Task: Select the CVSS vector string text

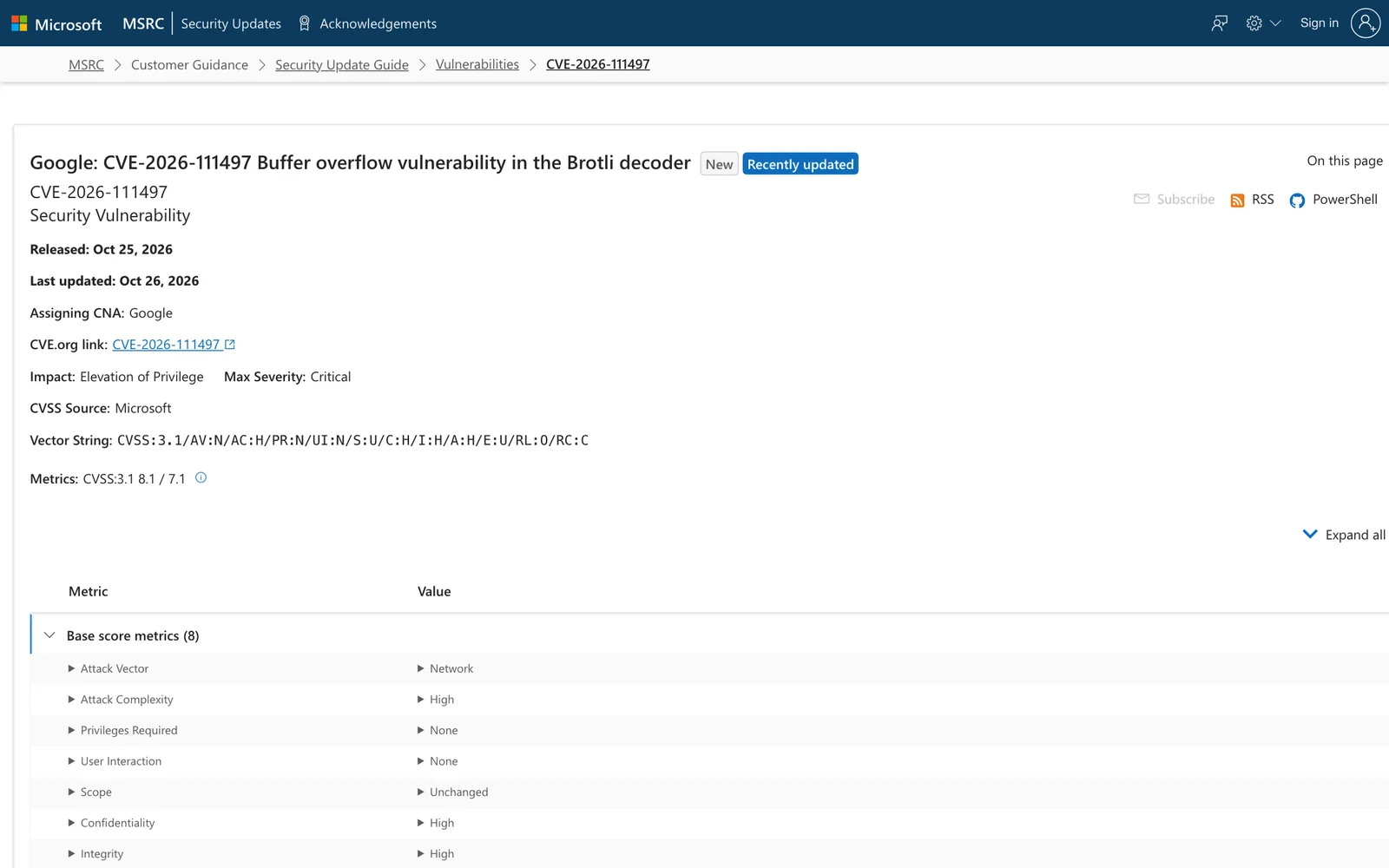Action: click(x=352, y=440)
